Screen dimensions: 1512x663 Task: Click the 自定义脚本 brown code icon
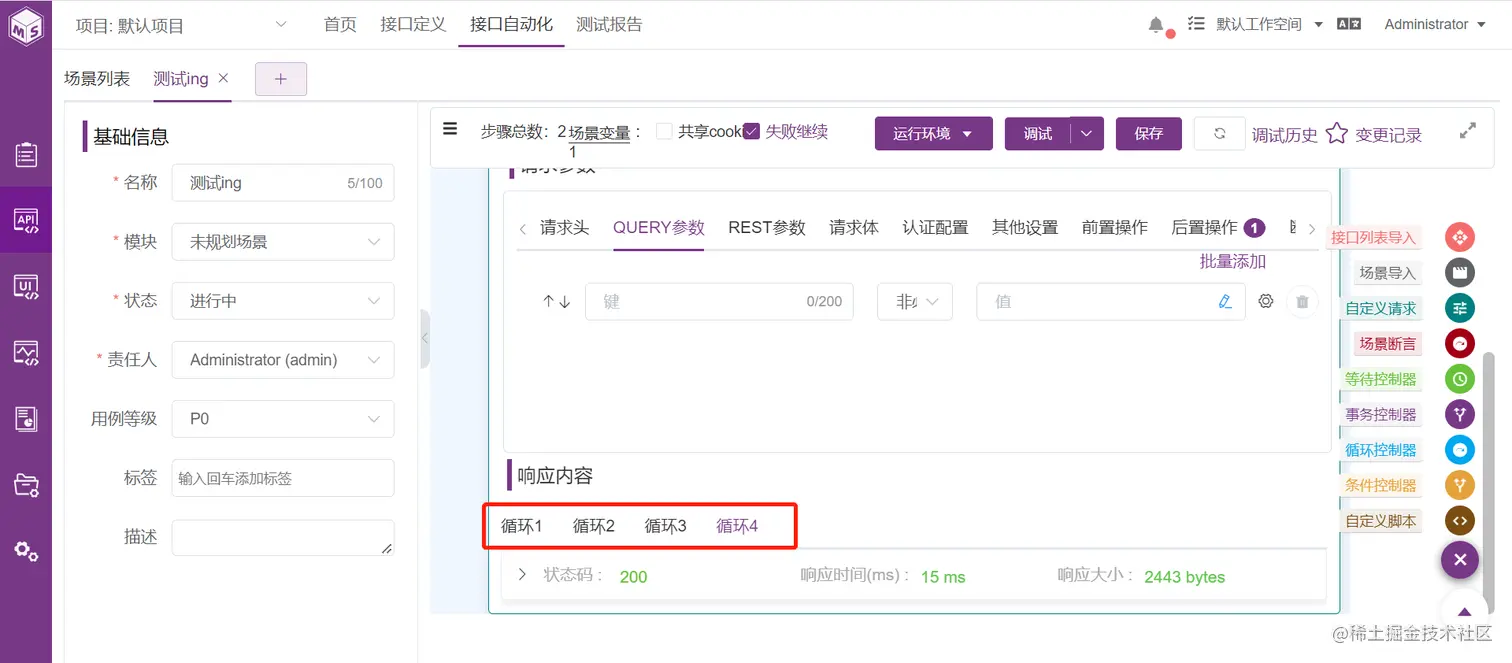point(1460,521)
